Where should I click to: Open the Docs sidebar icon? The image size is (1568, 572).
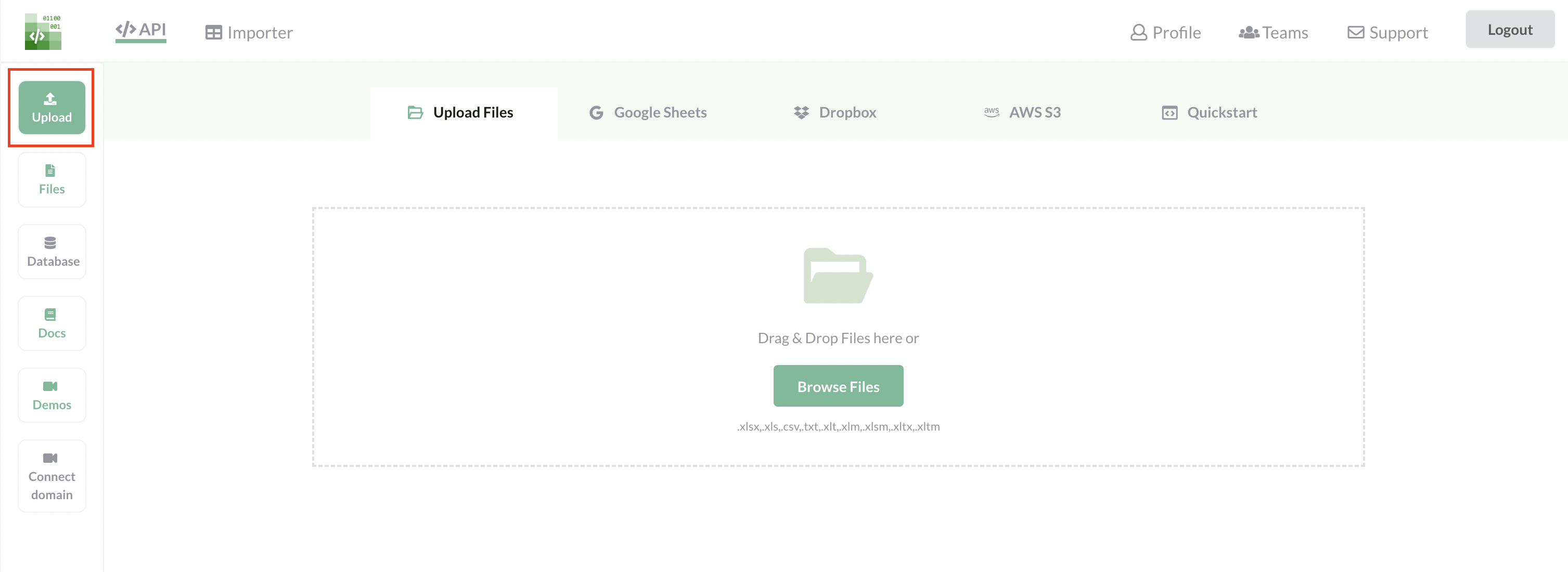pos(52,323)
